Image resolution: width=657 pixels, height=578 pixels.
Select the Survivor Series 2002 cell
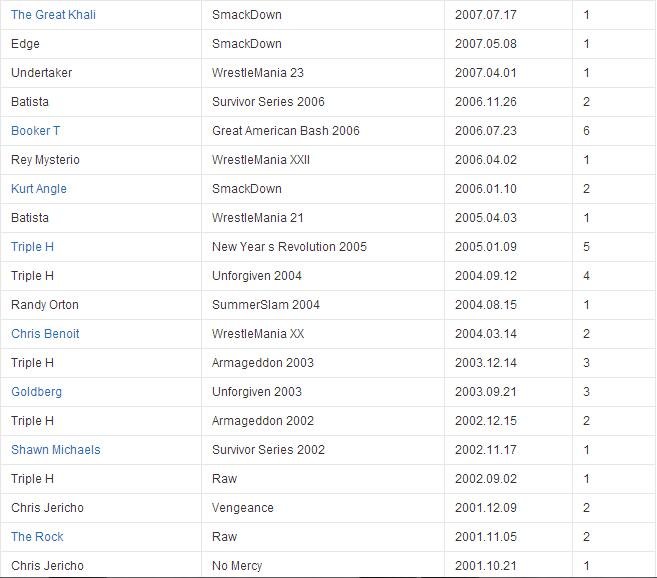[x=323, y=450]
